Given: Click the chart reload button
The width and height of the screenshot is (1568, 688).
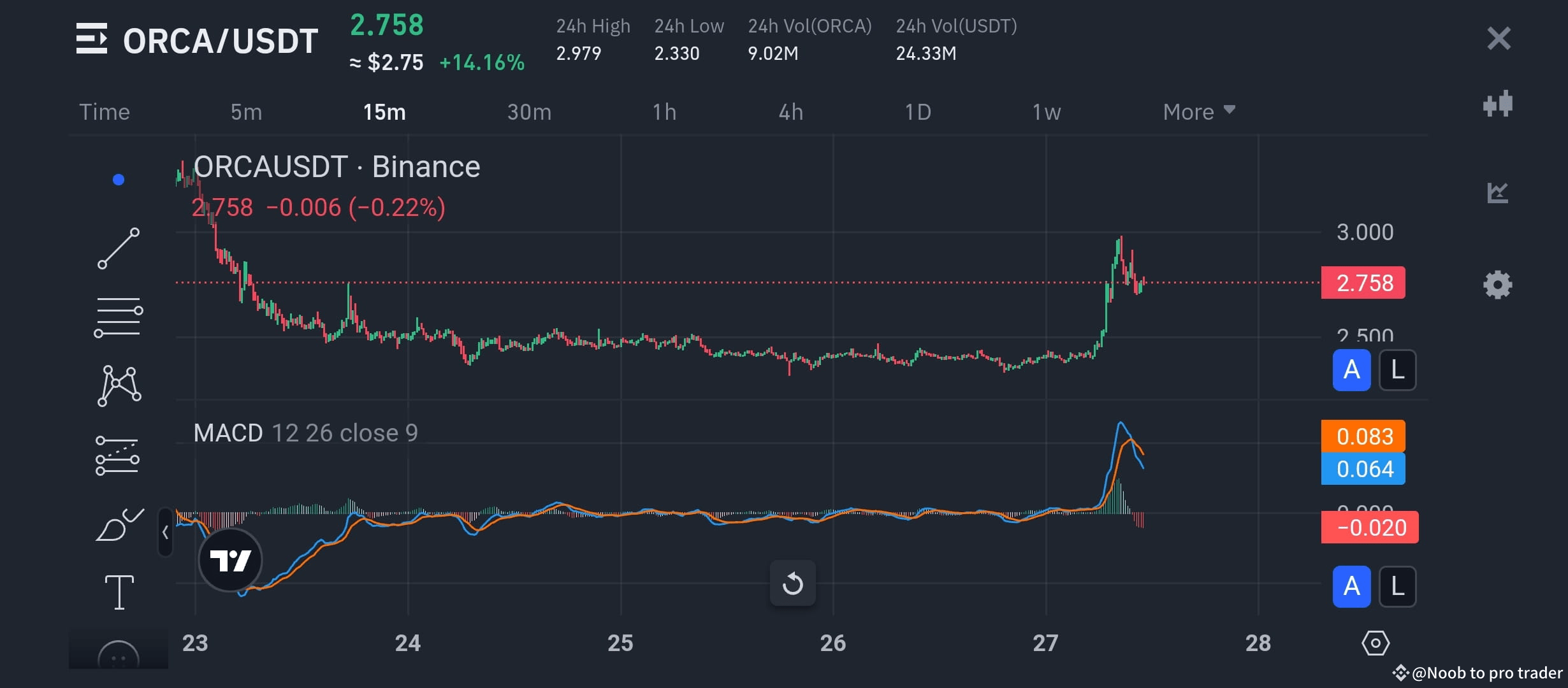Looking at the screenshot, I should click(x=792, y=583).
